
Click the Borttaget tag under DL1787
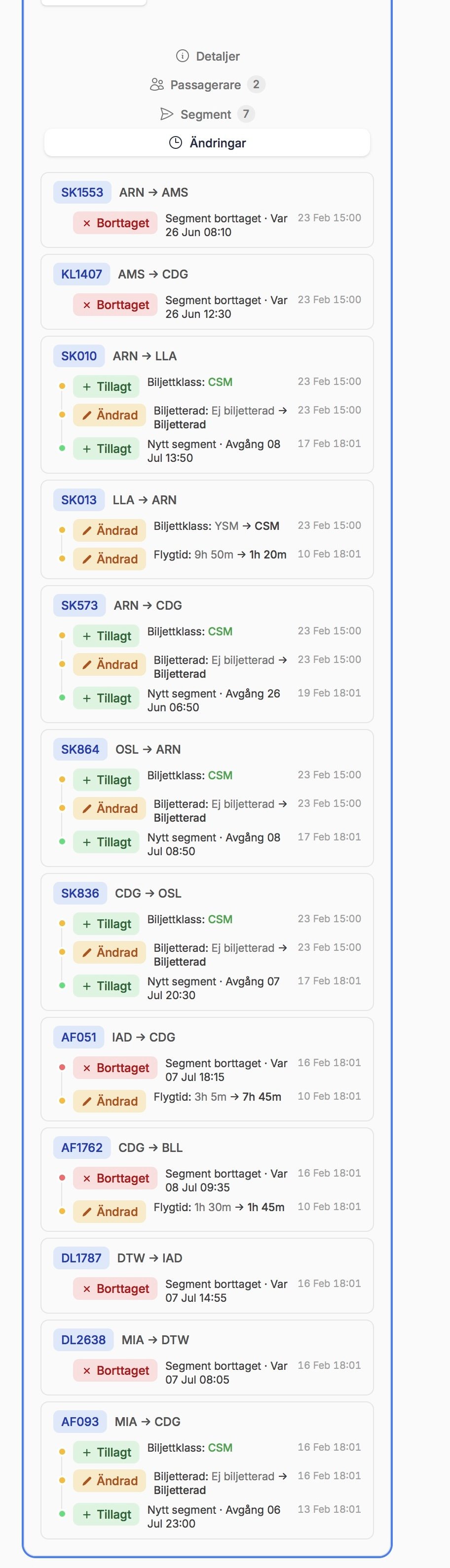(x=115, y=1288)
